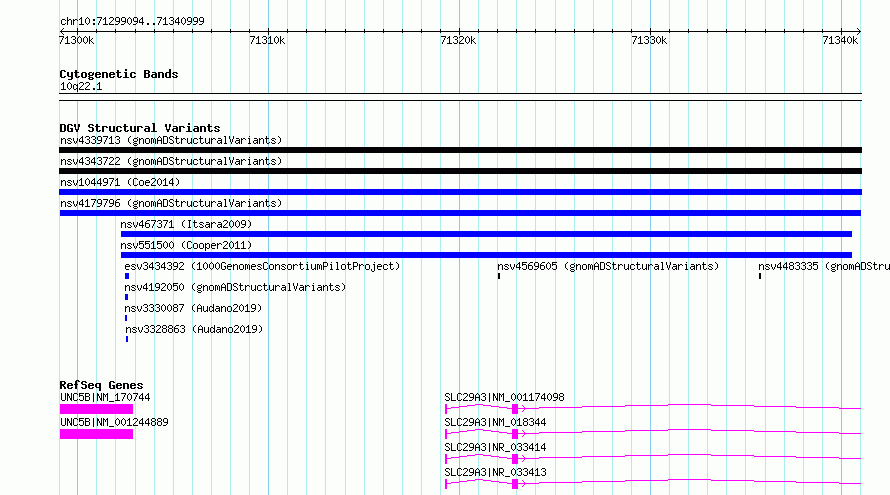Open variant label nsv467371 (Itsara2009)
Image resolution: width=890 pixels, height=495 pixels.
point(186,224)
